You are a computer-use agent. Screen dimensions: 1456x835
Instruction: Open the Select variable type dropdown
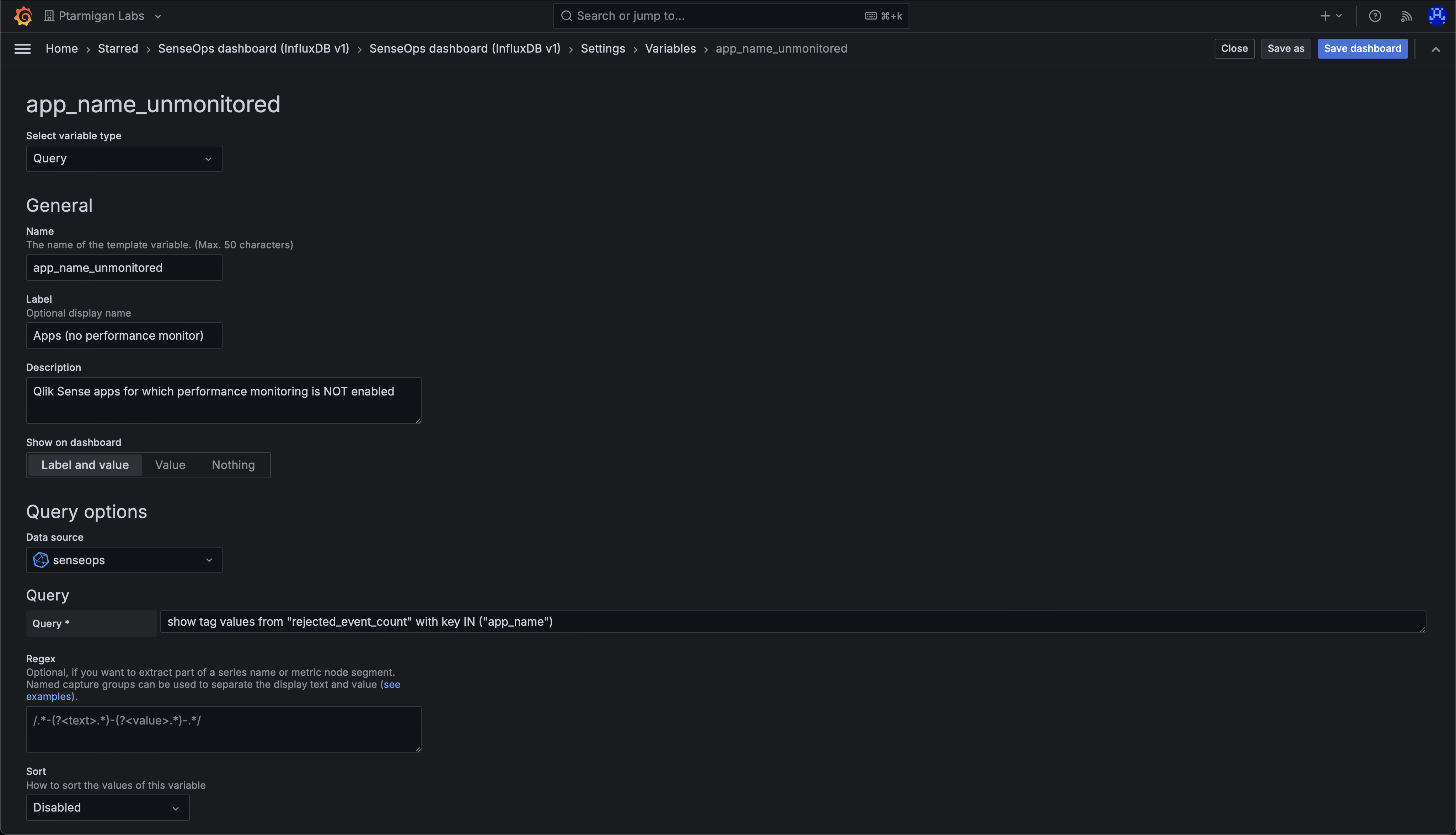(x=123, y=158)
